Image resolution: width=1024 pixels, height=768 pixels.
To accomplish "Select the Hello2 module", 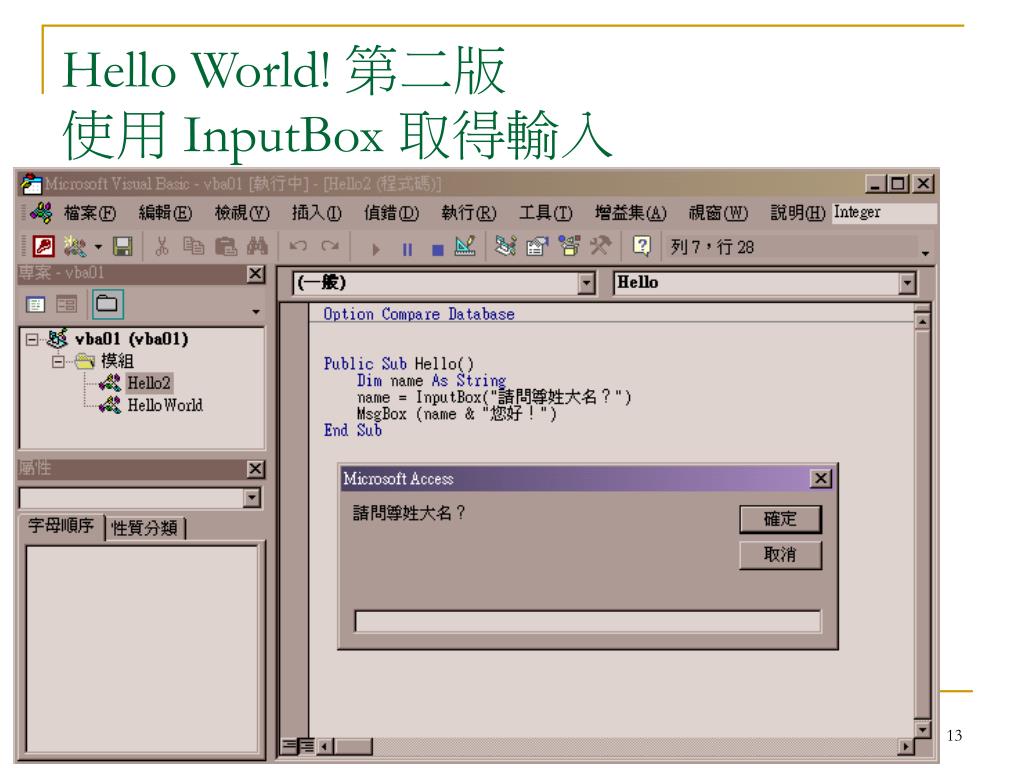I will click(148, 383).
